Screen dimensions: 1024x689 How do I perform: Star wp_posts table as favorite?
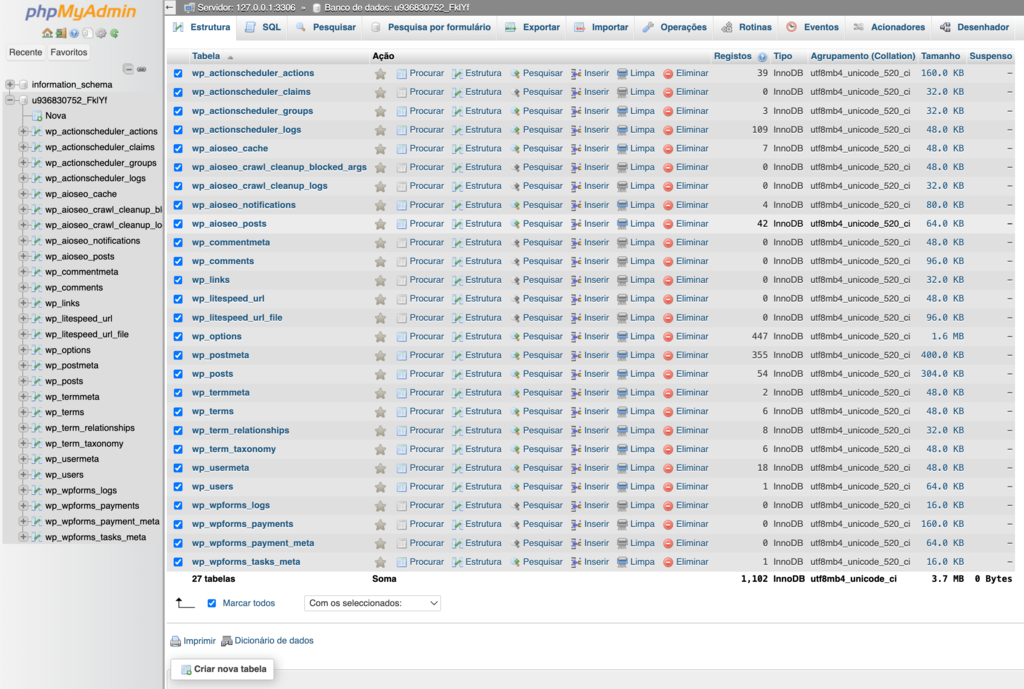380,374
